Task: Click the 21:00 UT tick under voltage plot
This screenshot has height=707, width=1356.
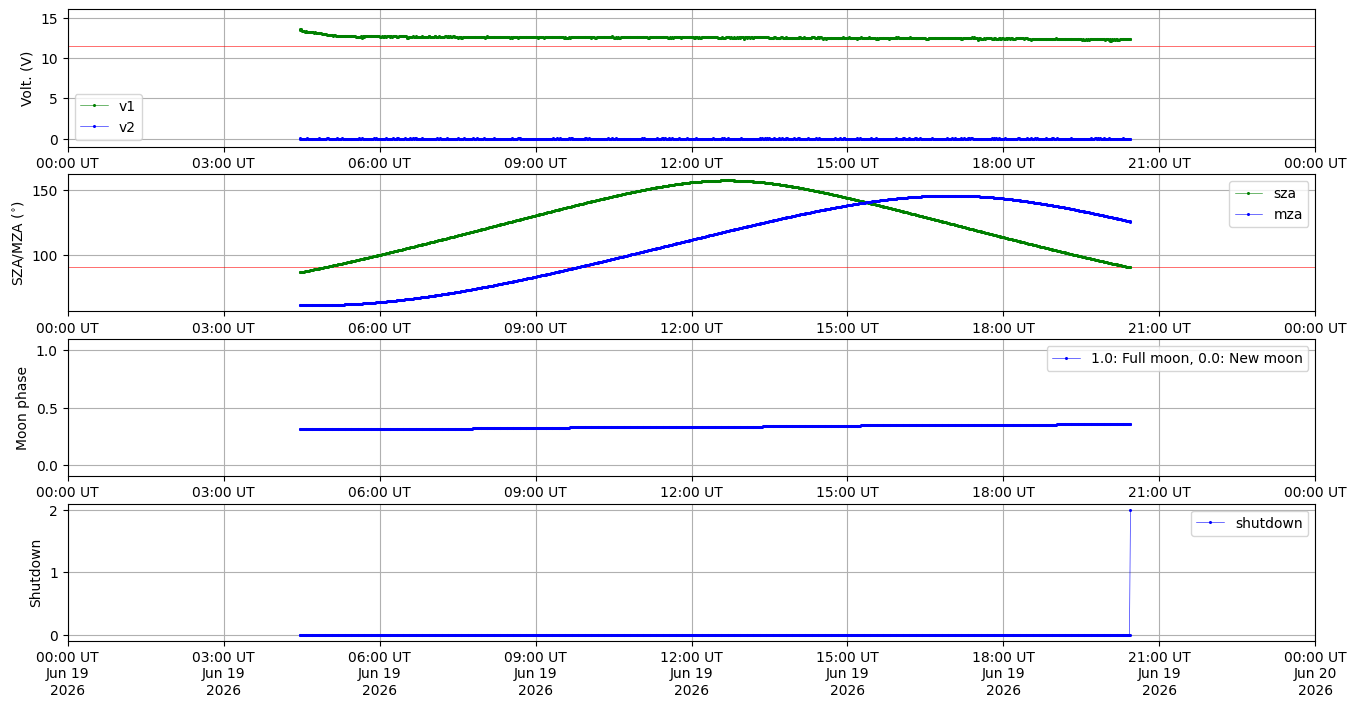Action: pos(1159,163)
